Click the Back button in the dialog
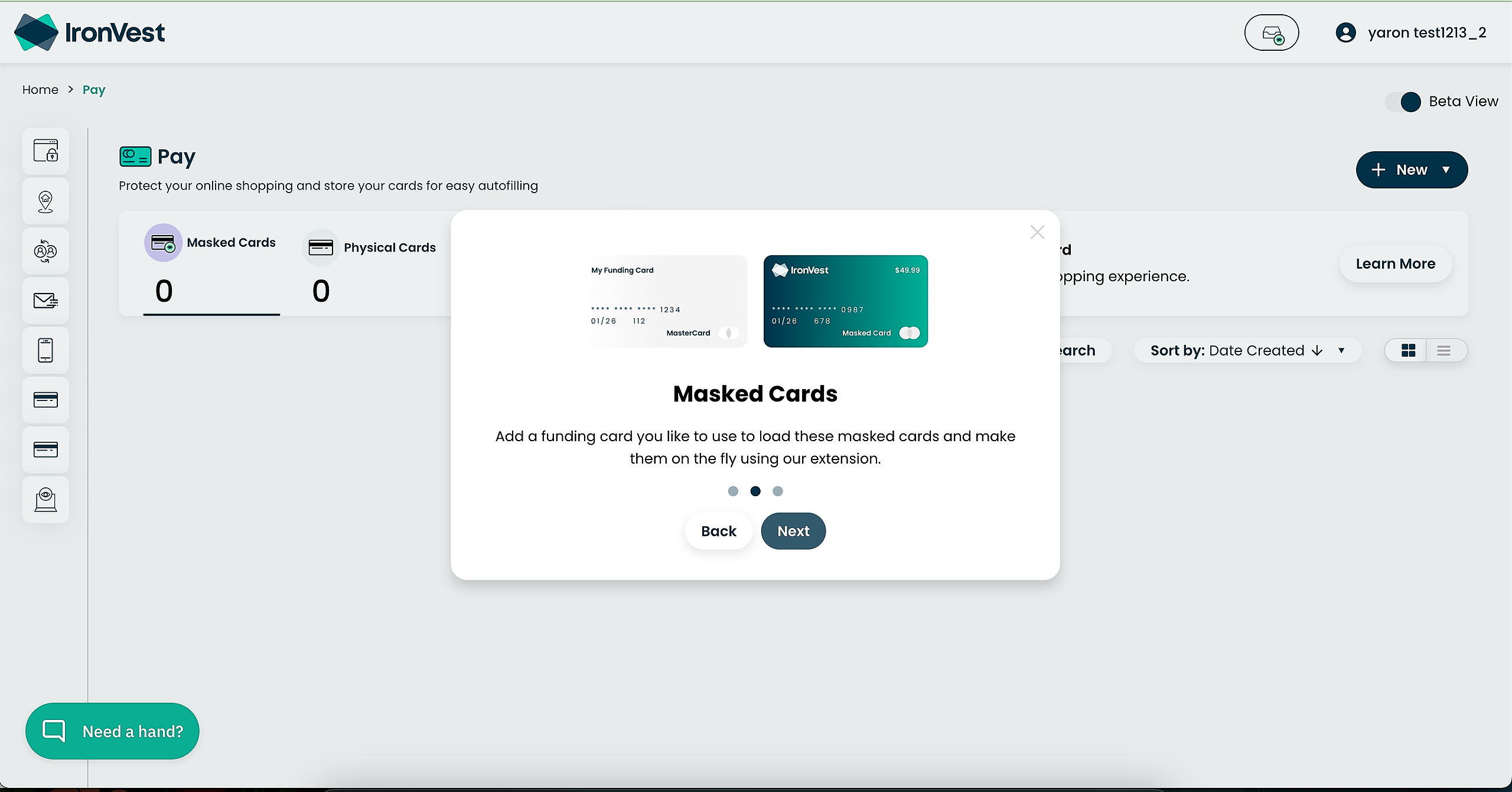Screen dimensions: 1512x792 [x=719, y=531]
